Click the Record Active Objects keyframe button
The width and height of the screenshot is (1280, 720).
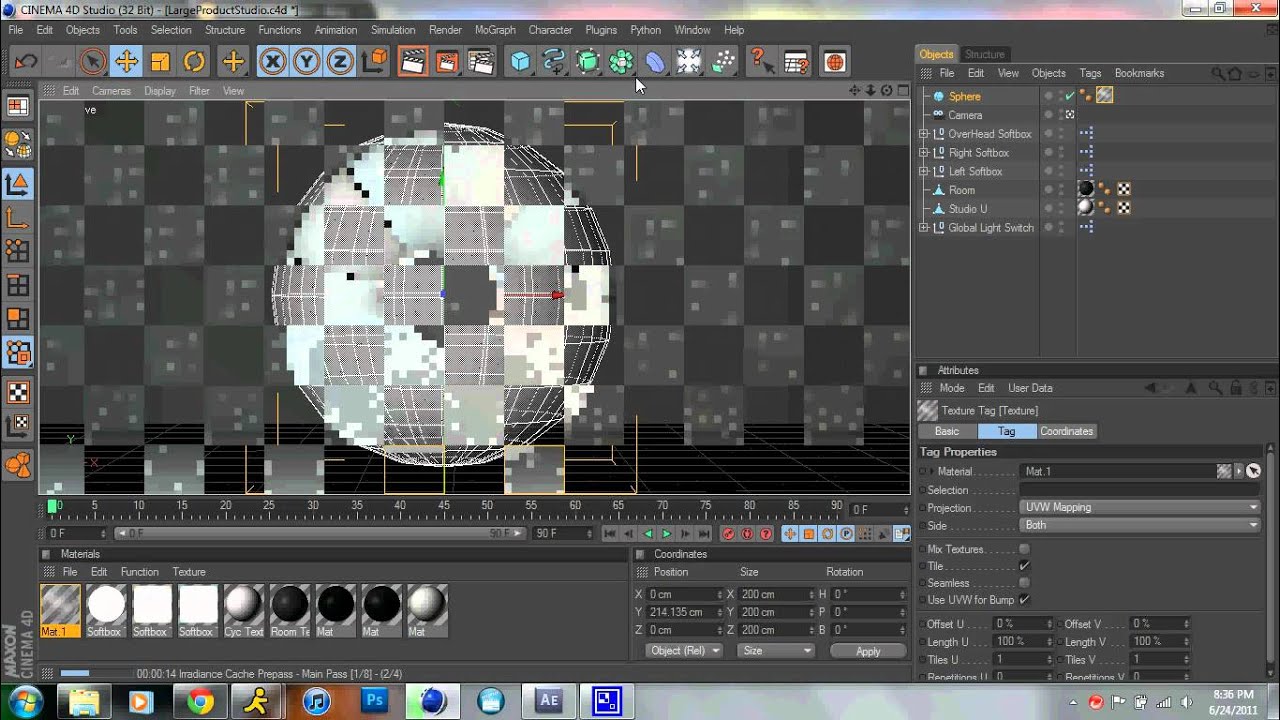(728, 534)
